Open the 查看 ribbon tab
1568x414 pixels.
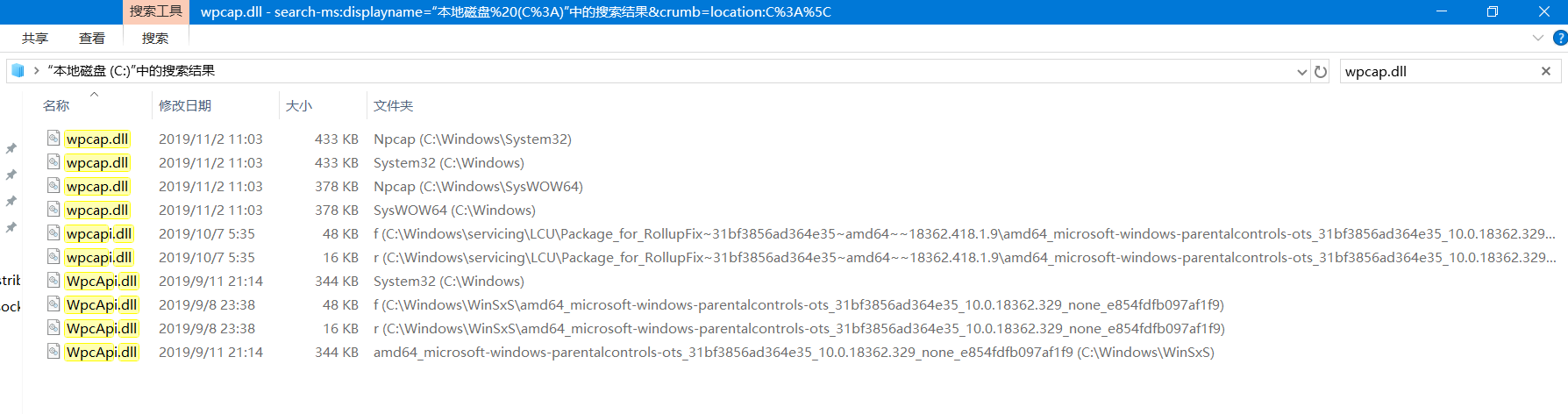click(92, 38)
